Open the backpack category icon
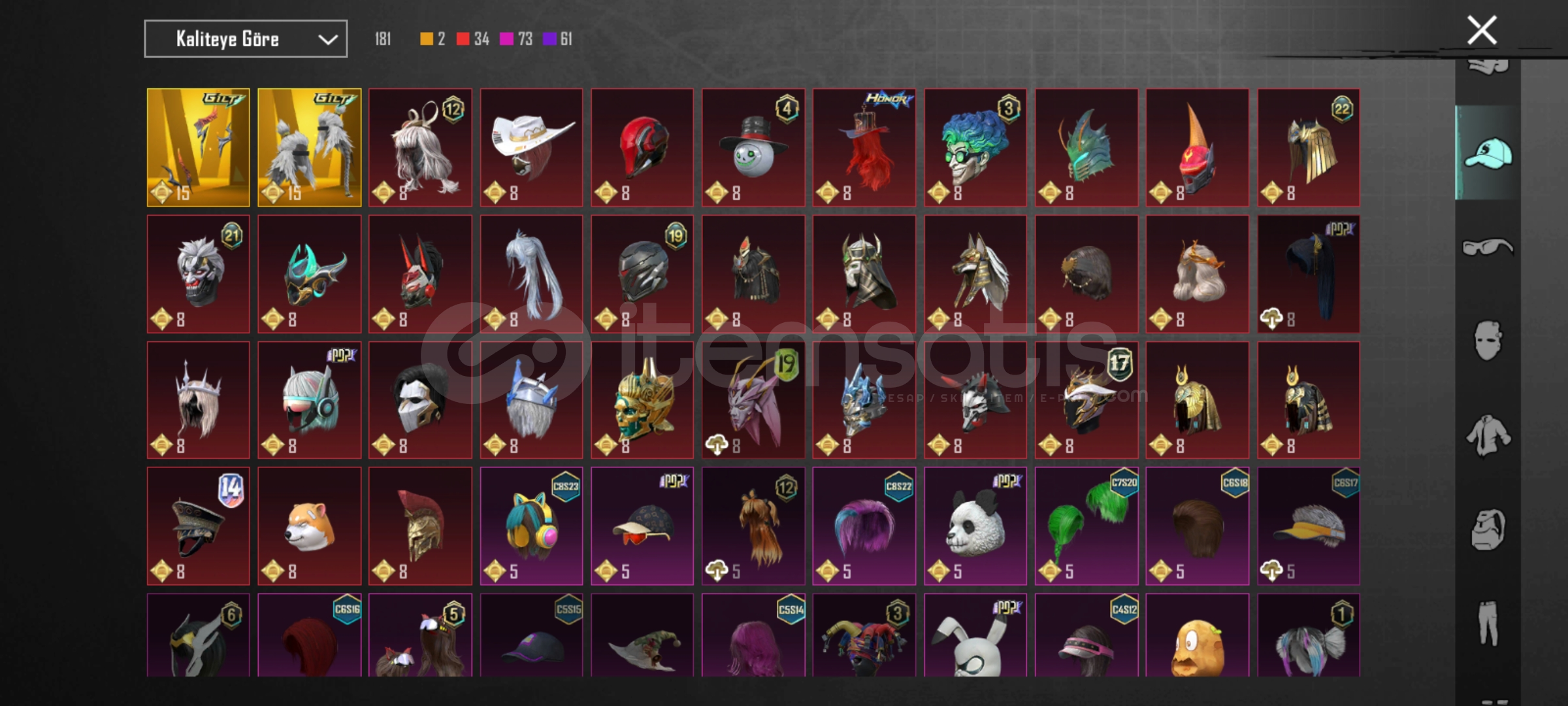Screen dimensions: 1568x706 pos(1488,529)
